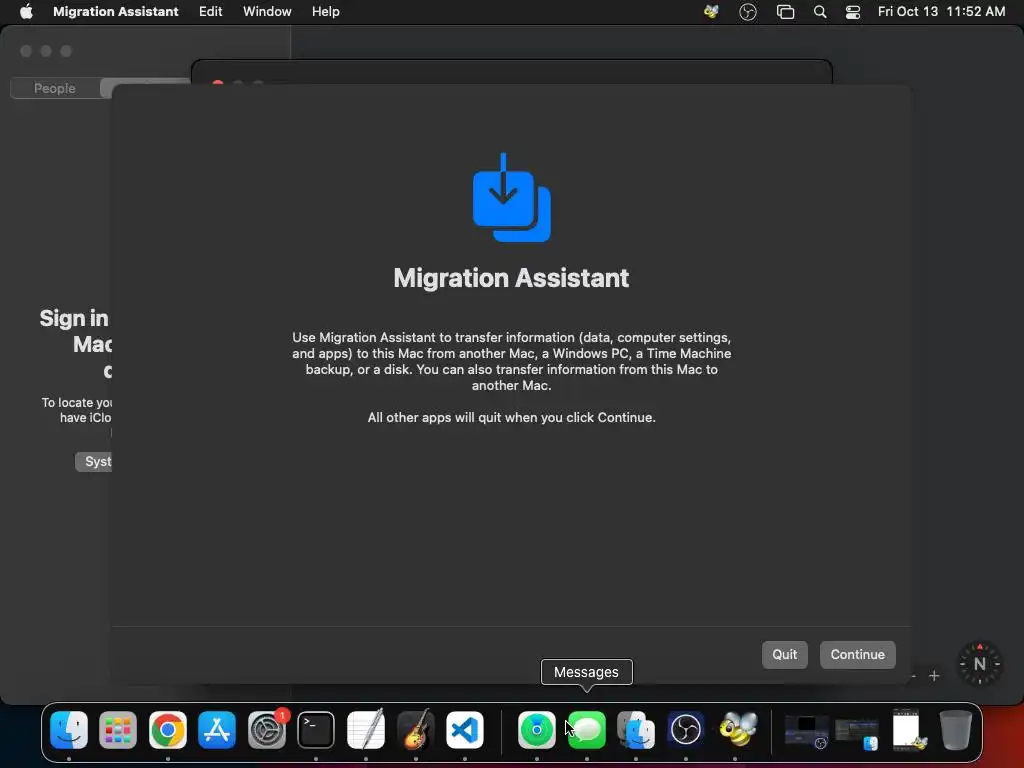Launch GarageBand from the Dock
This screenshot has height=768, width=1024.
[415, 729]
